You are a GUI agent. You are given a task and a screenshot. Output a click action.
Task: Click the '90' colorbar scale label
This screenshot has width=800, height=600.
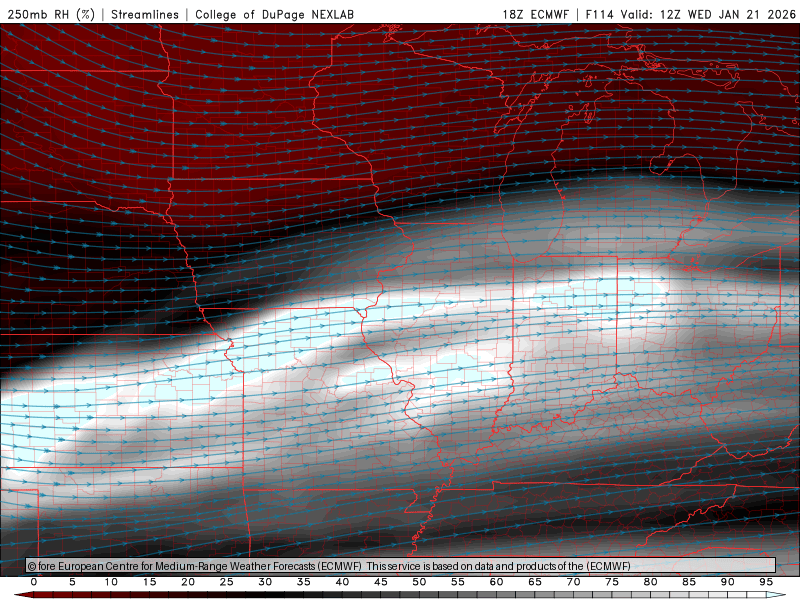click(x=728, y=582)
